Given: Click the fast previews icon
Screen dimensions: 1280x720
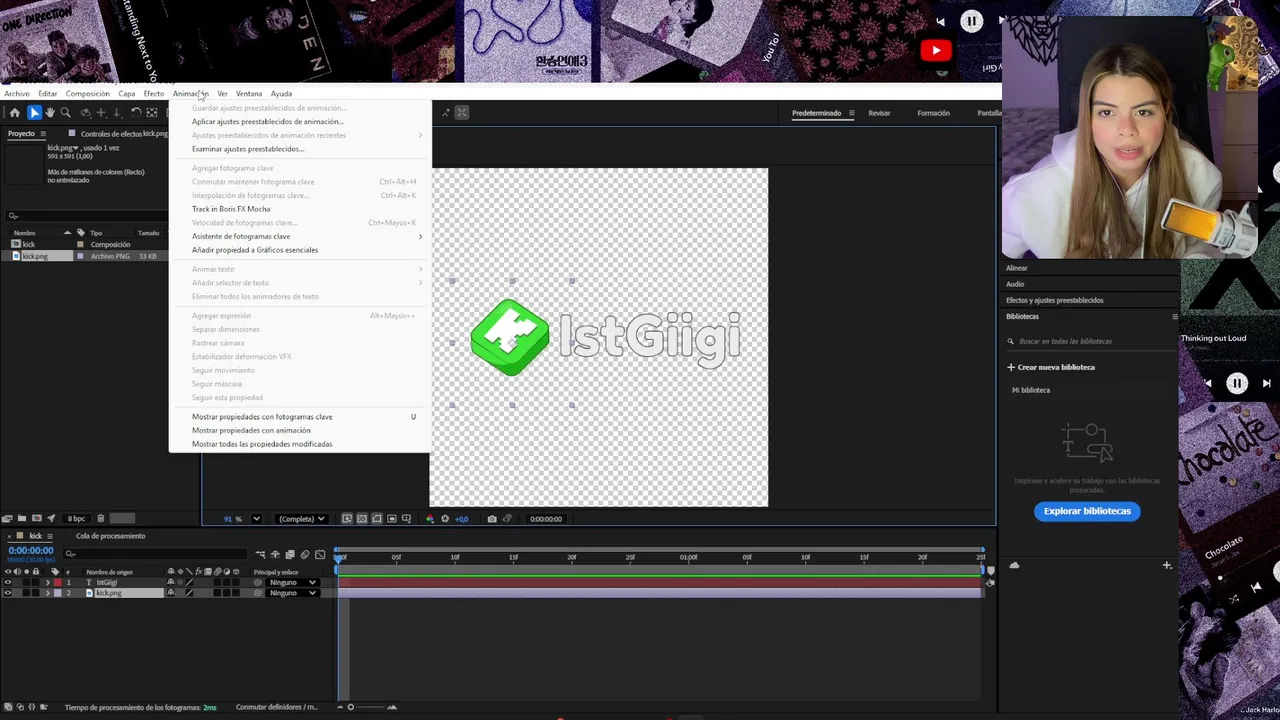Looking at the screenshot, I should [346, 519].
